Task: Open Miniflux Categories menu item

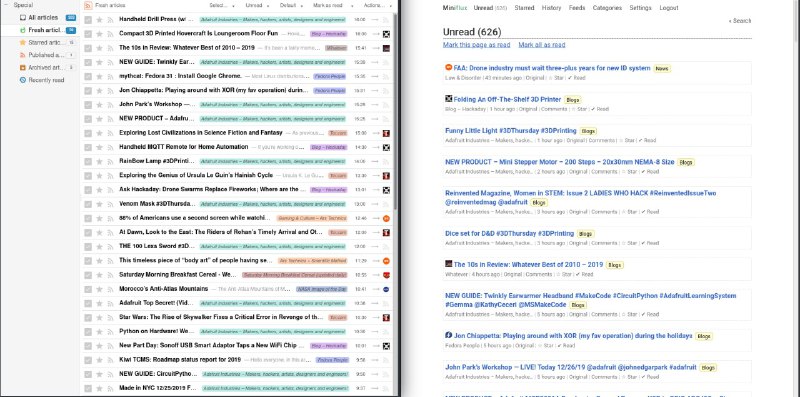Action: (607, 8)
